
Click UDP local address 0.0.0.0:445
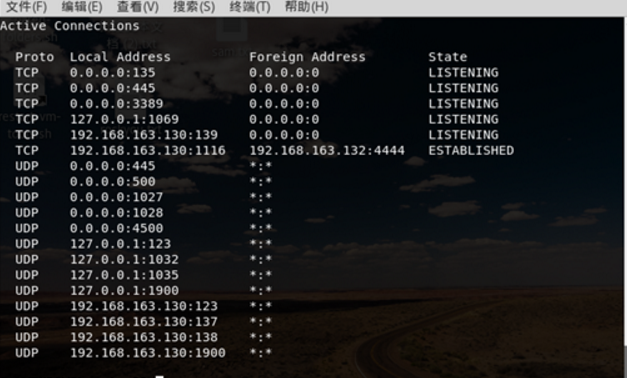(x=112, y=166)
